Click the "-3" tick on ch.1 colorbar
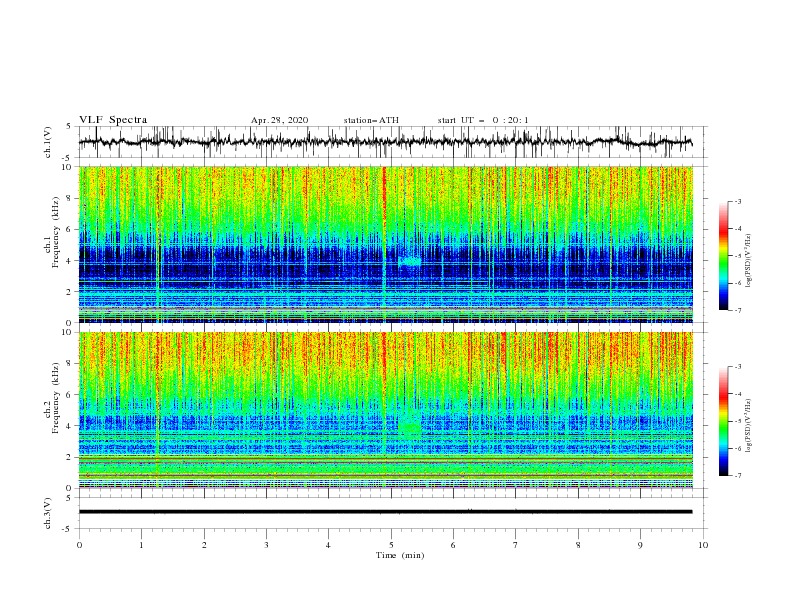This screenshot has width=792, height=612. click(737, 201)
